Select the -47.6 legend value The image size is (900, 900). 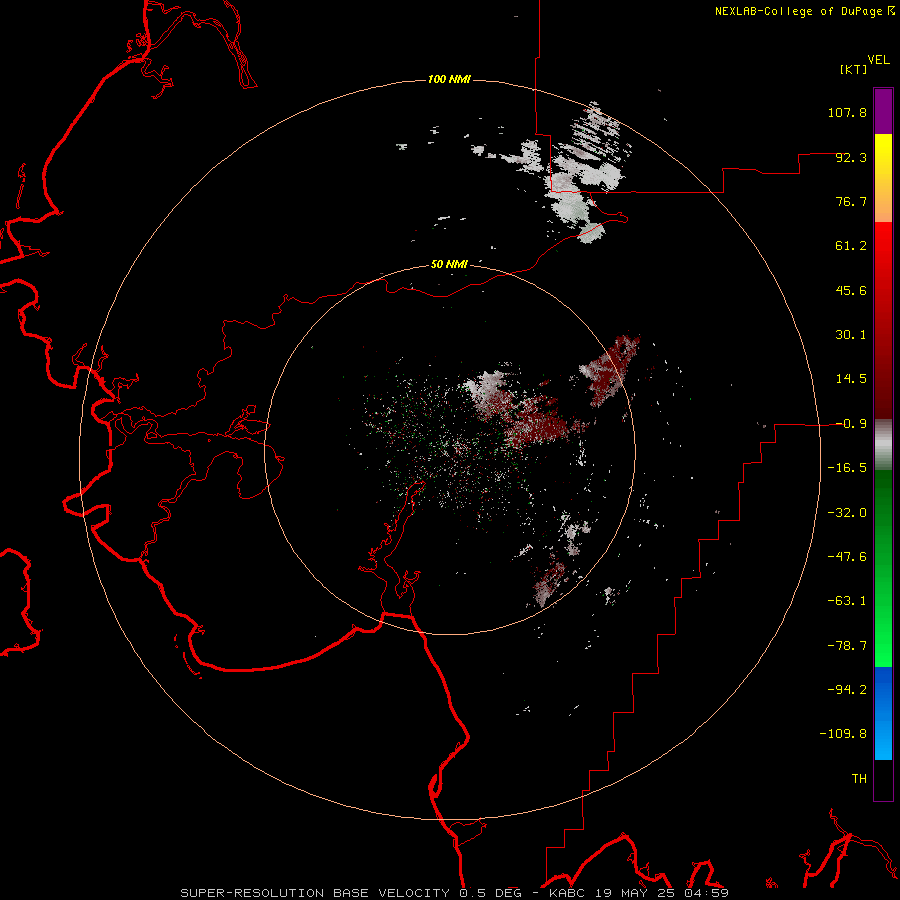coord(847,557)
